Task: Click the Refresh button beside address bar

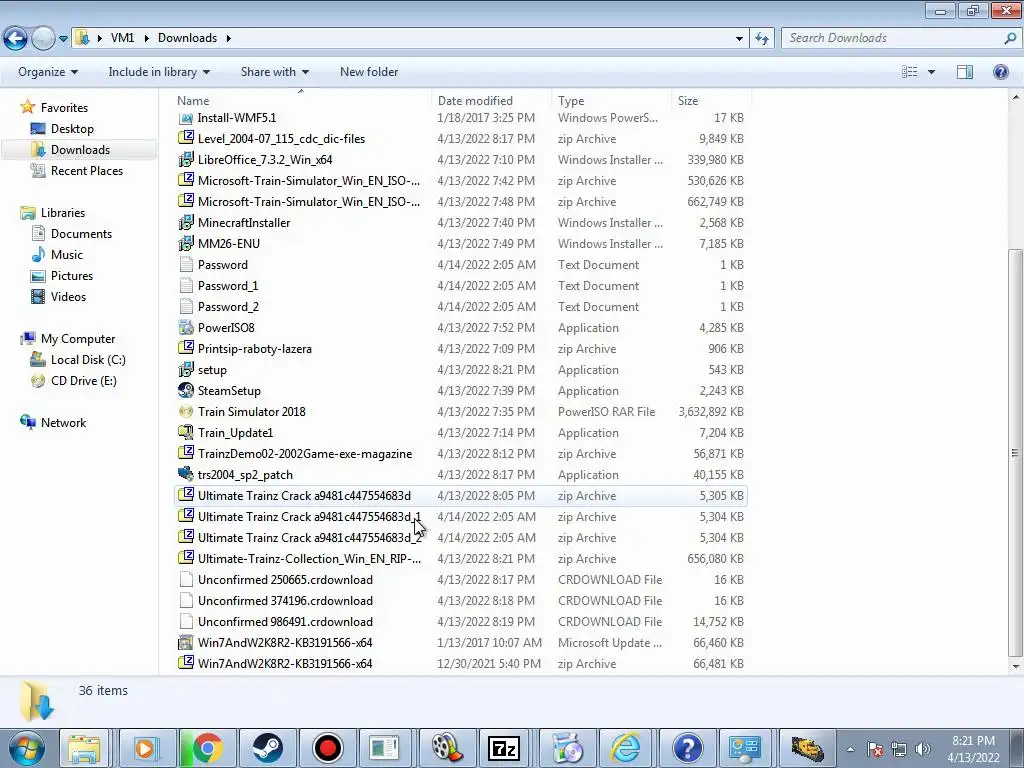Action: point(761,39)
